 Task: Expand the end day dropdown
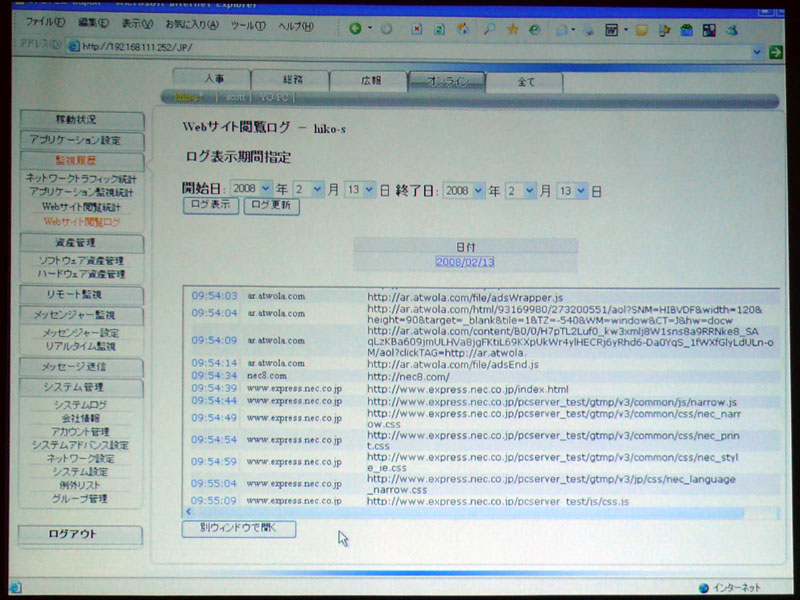click(581, 189)
